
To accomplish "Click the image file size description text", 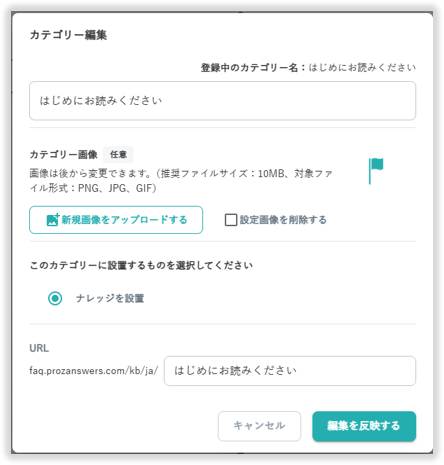I will 181,181.
